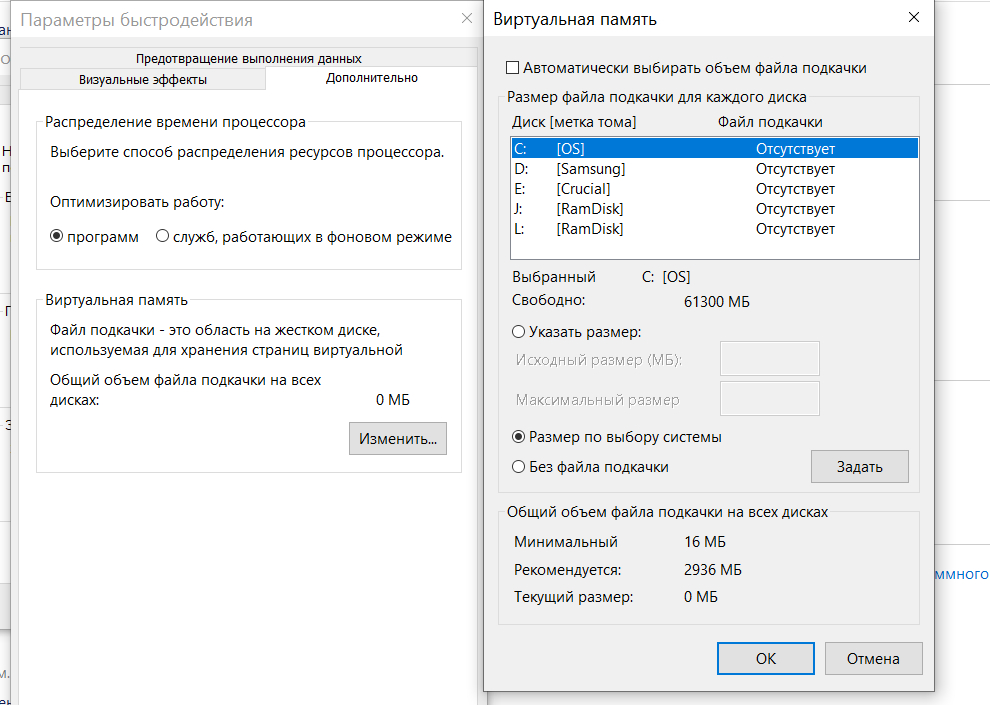990x705 pixels.
Task: Select служб, работающих в фоновом режиме
Action: pyautogui.click(x=162, y=237)
